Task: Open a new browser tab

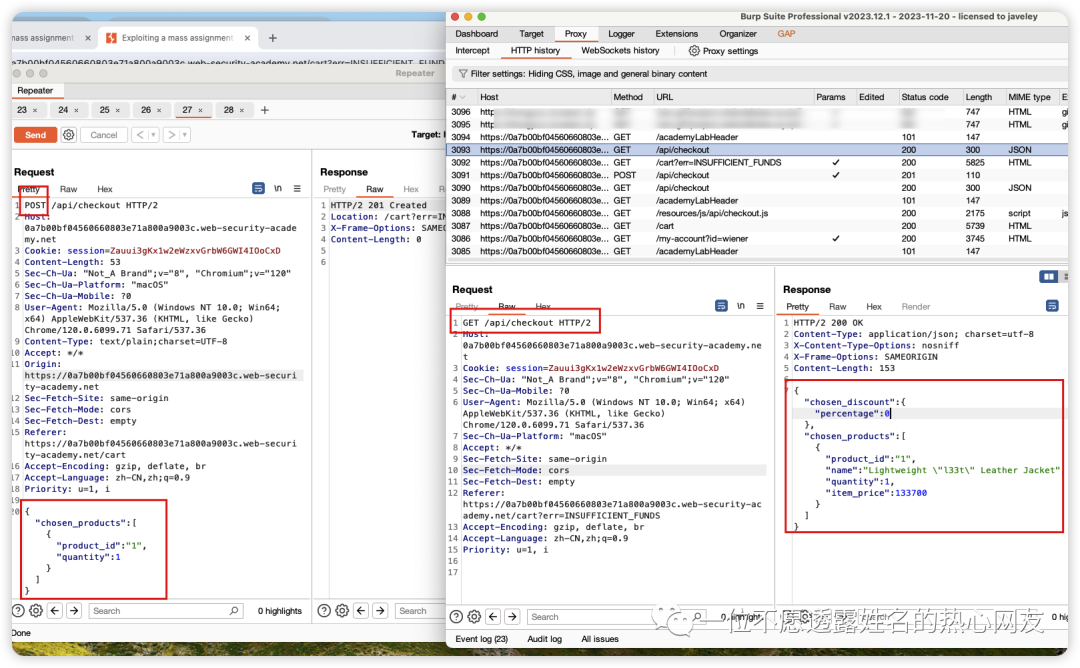Action: point(273,38)
